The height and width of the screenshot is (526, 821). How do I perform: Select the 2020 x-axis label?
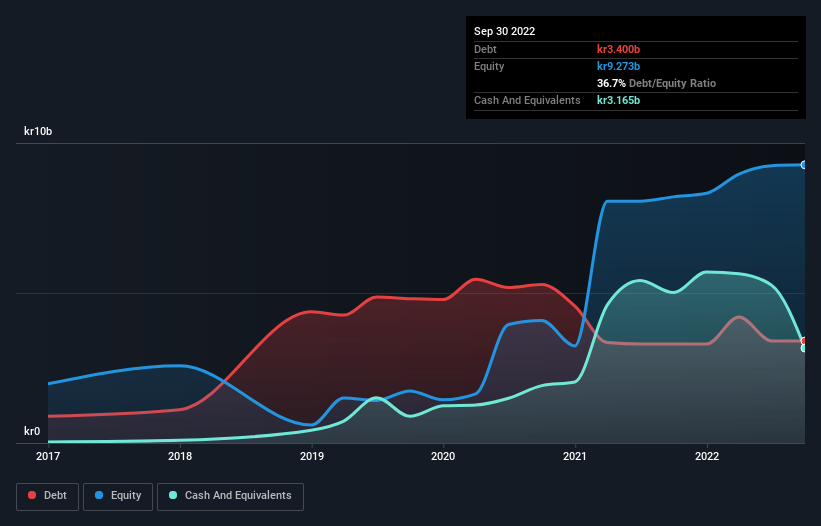click(x=443, y=456)
